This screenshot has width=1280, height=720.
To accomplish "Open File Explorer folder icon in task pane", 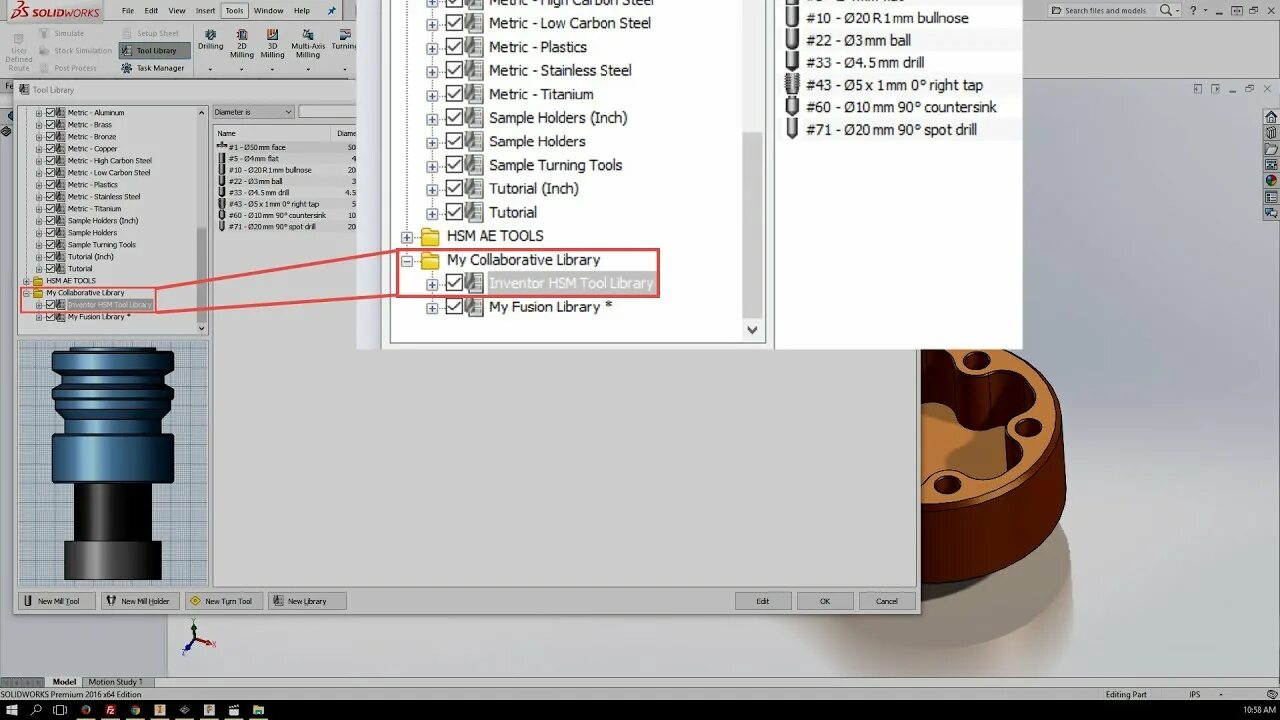I will pos(1271,149).
